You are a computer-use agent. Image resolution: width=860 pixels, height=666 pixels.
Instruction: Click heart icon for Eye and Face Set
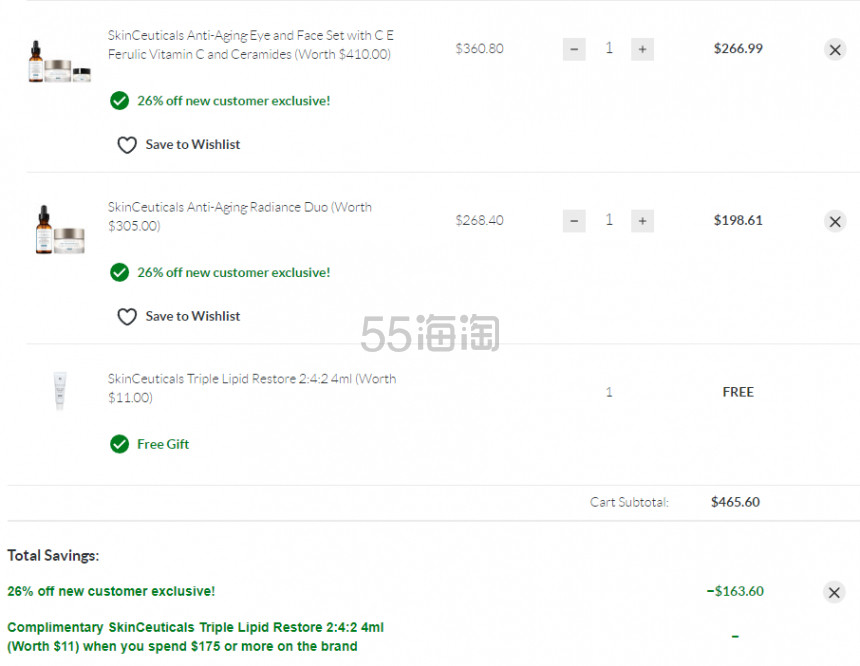click(x=127, y=145)
